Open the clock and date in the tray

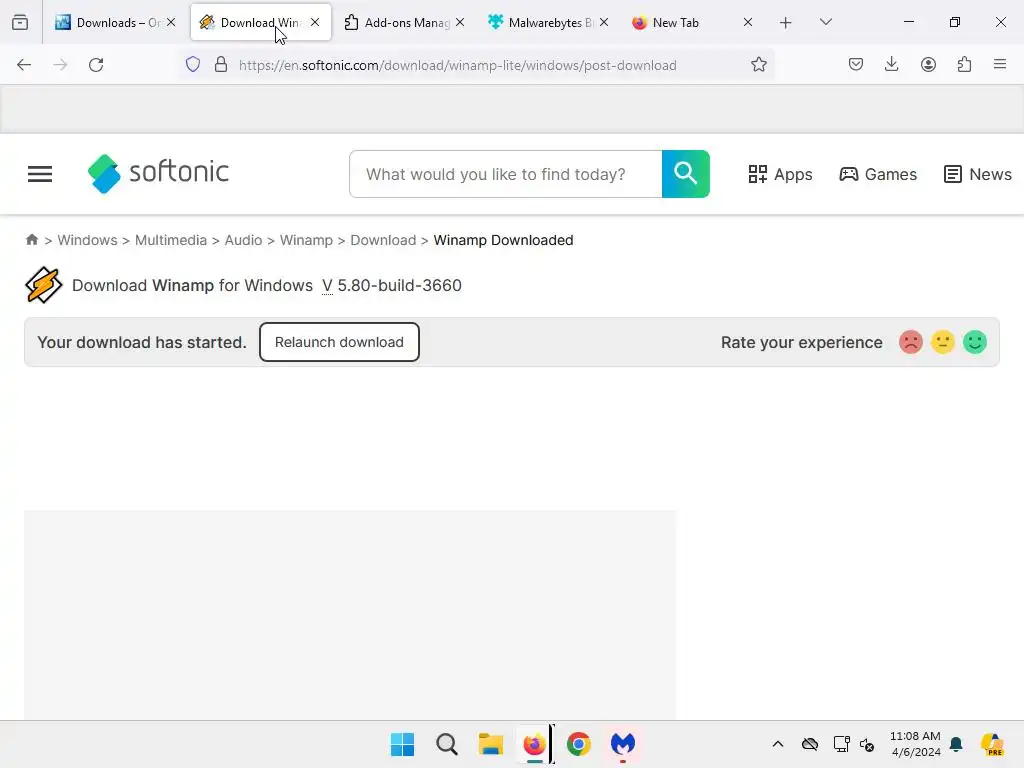point(916,744)
